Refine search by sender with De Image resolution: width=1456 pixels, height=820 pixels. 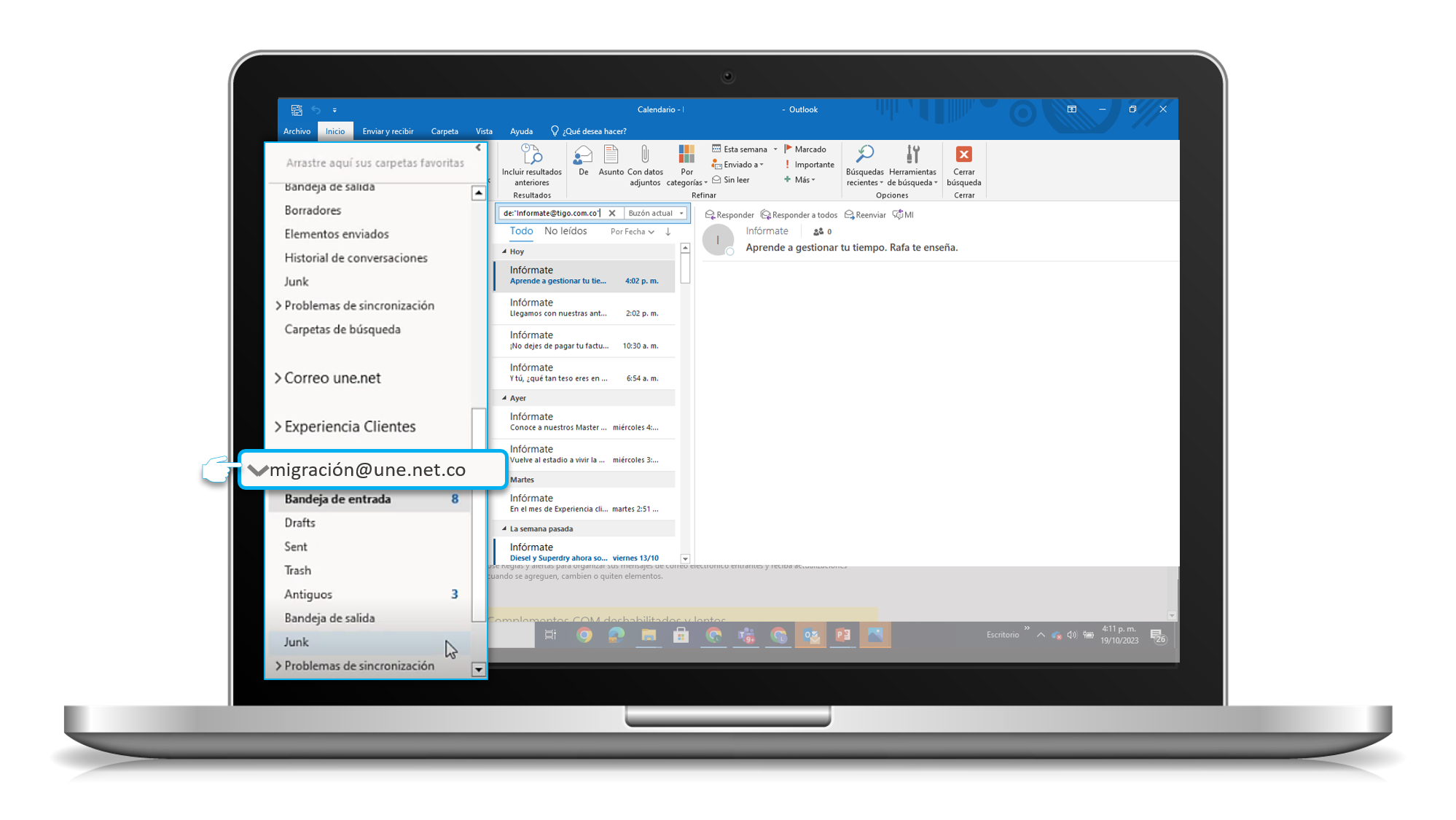tap(583, 161)
